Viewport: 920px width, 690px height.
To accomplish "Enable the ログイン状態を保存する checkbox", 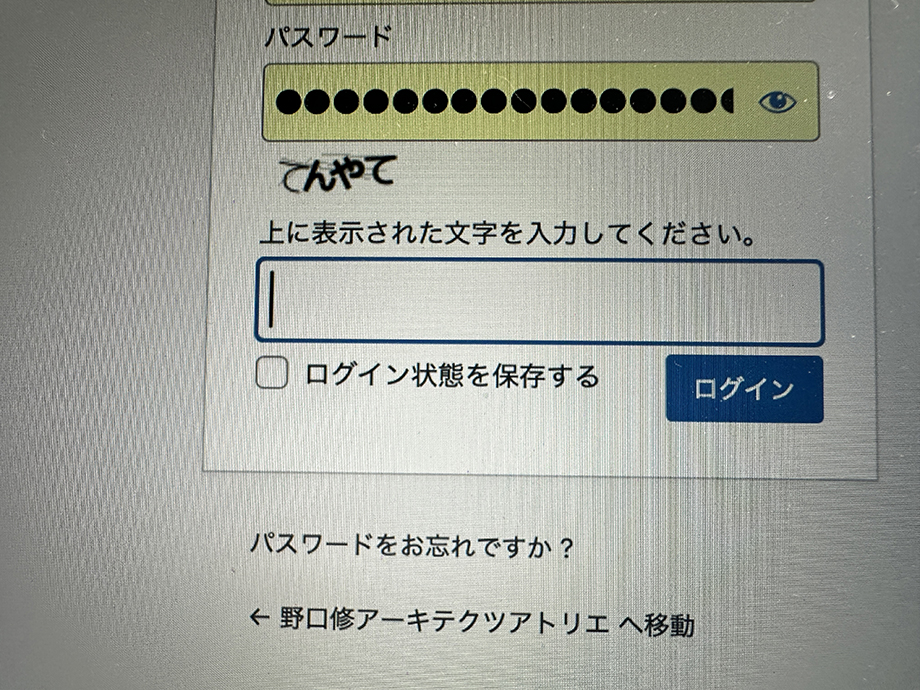I will coord(272,373).
